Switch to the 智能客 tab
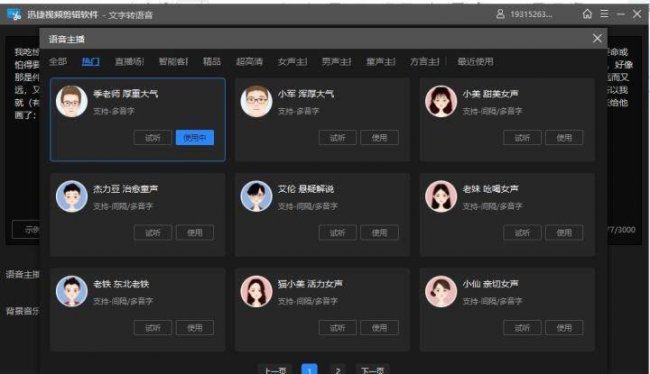650x374 pixels. pos(173,62)
